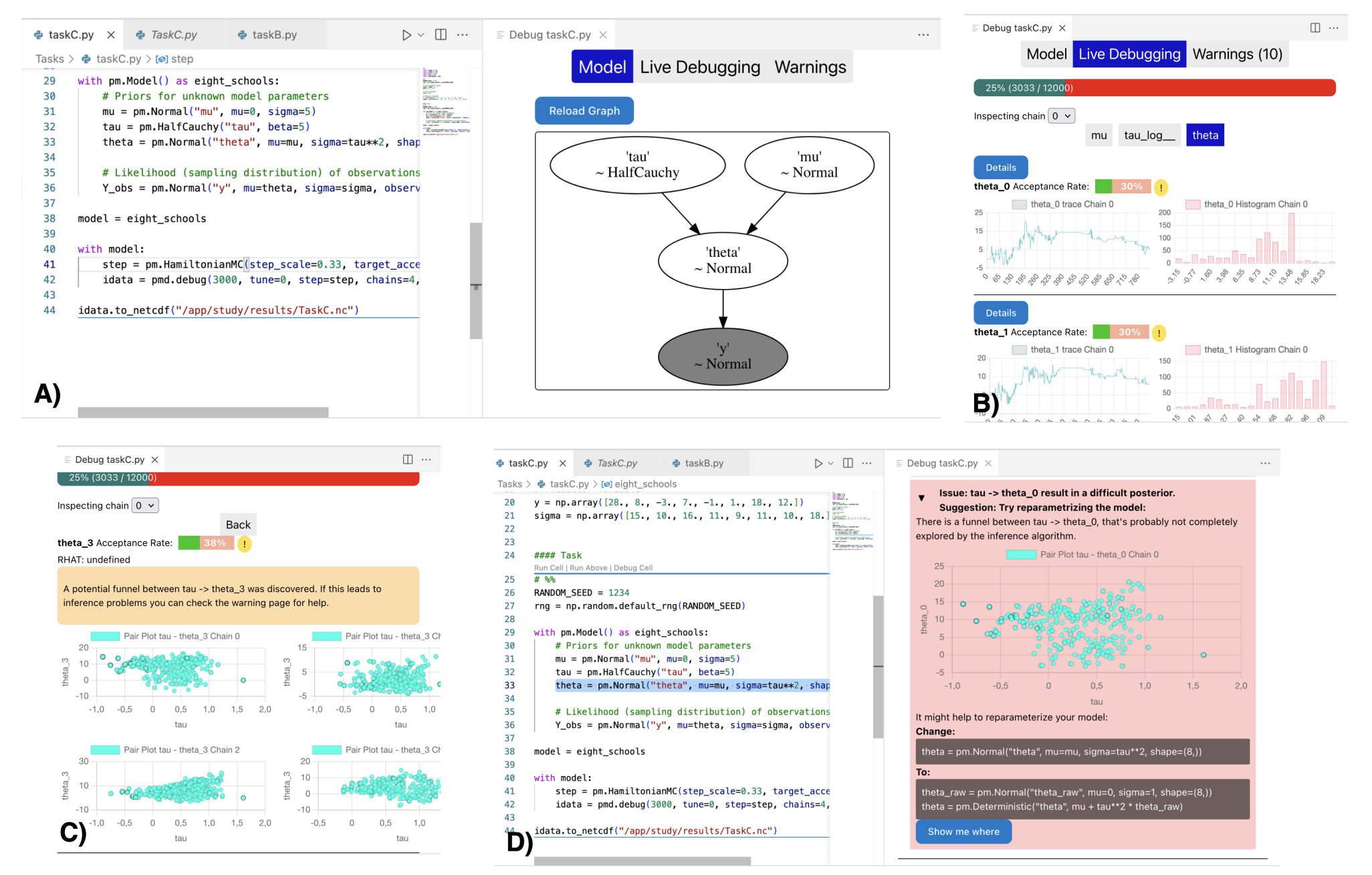Collapse the tau -> theta_0 issue disclosure triangle

coord(921,498)
